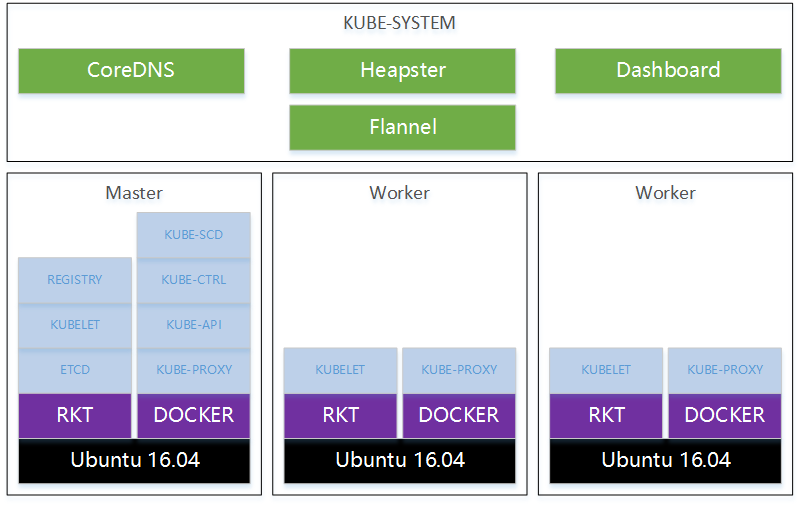801x506 pixels.
Task: Click the KUBE-API block
Action: pyautogui.click(x=194, y=325)
